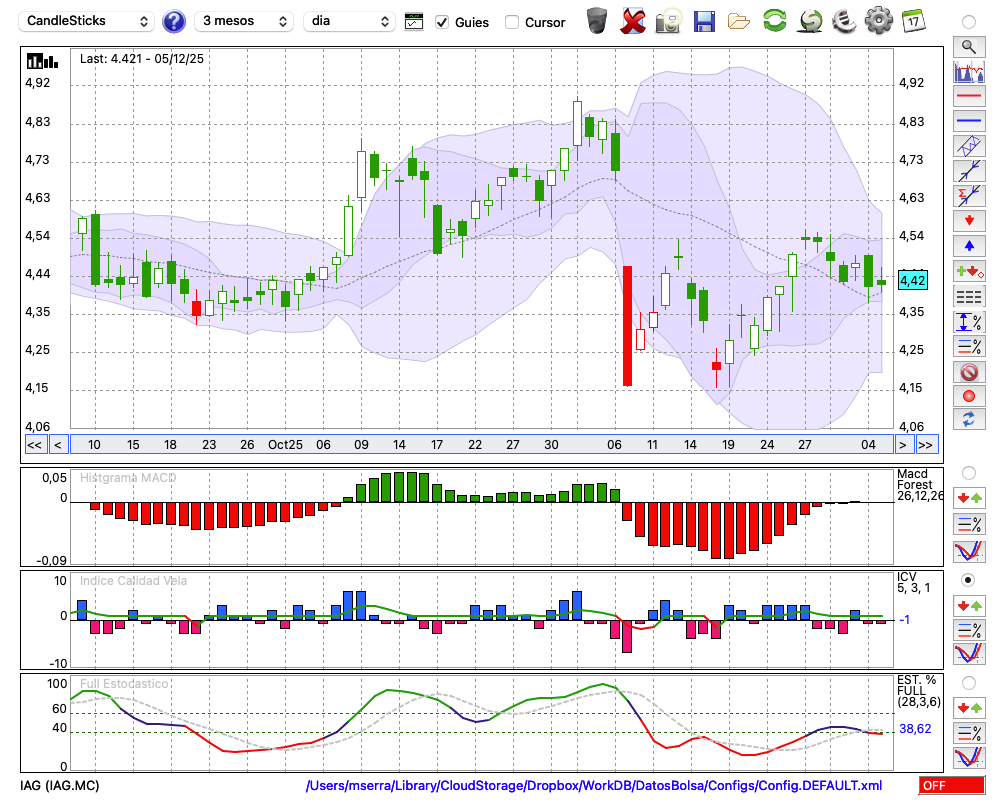
Task: Jump to chart end with >> button
Action: coord(927,445)
